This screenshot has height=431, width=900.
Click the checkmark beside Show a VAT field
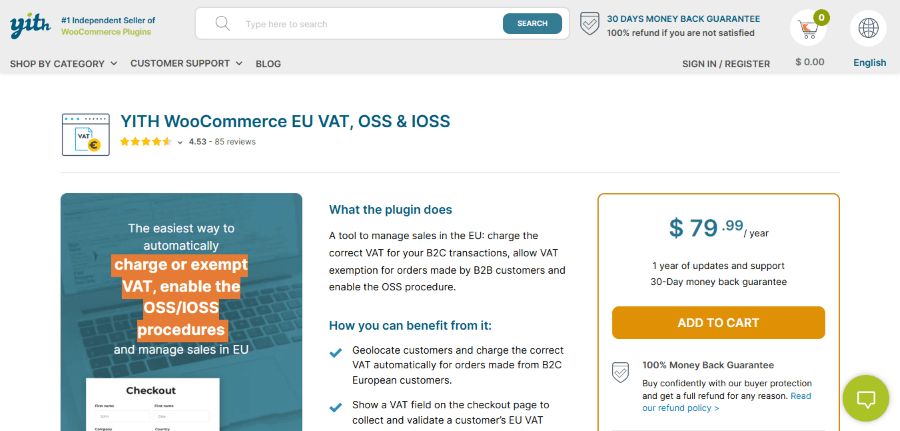pos(336,408)
